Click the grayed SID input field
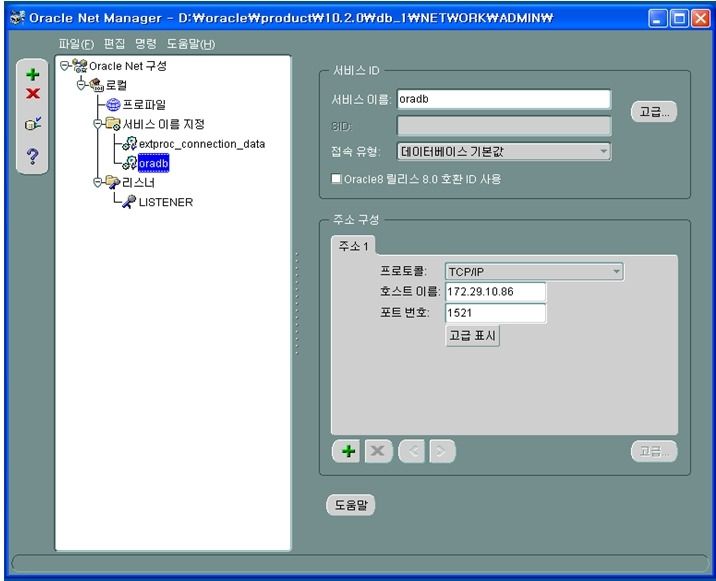 (x=504, y=126)
